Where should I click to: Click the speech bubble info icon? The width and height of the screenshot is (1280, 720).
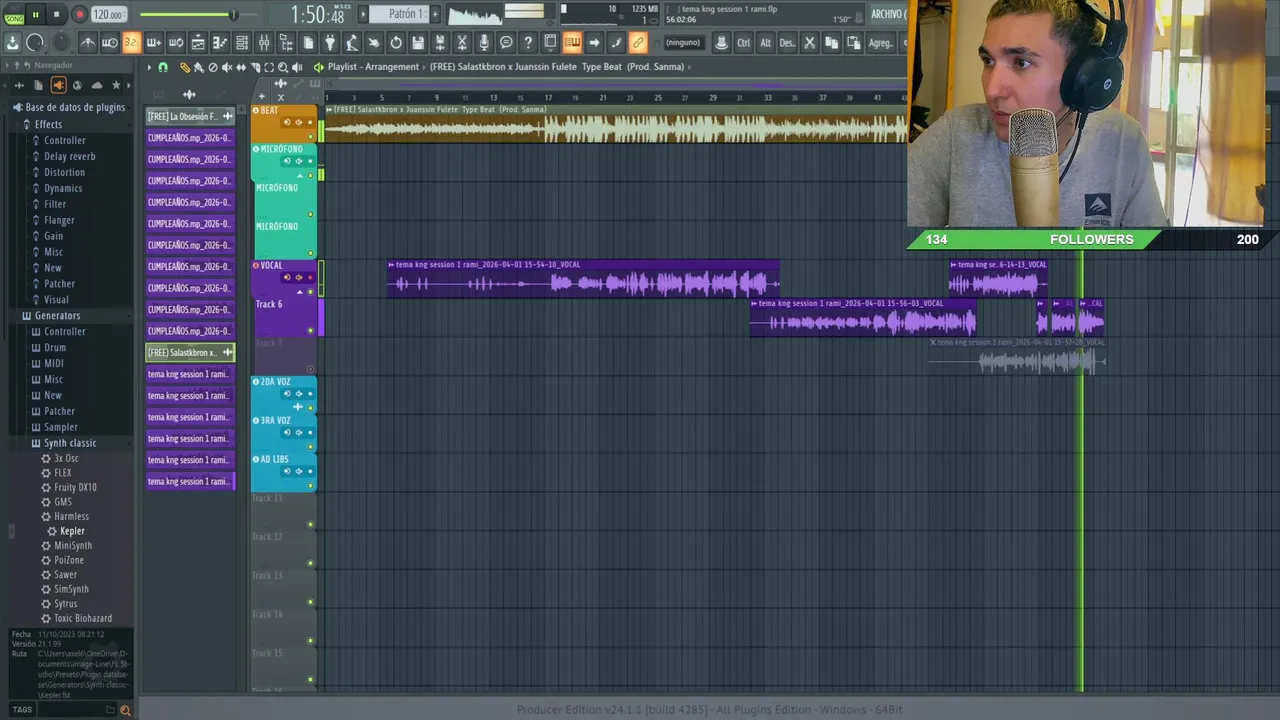[x=506, y=42]
